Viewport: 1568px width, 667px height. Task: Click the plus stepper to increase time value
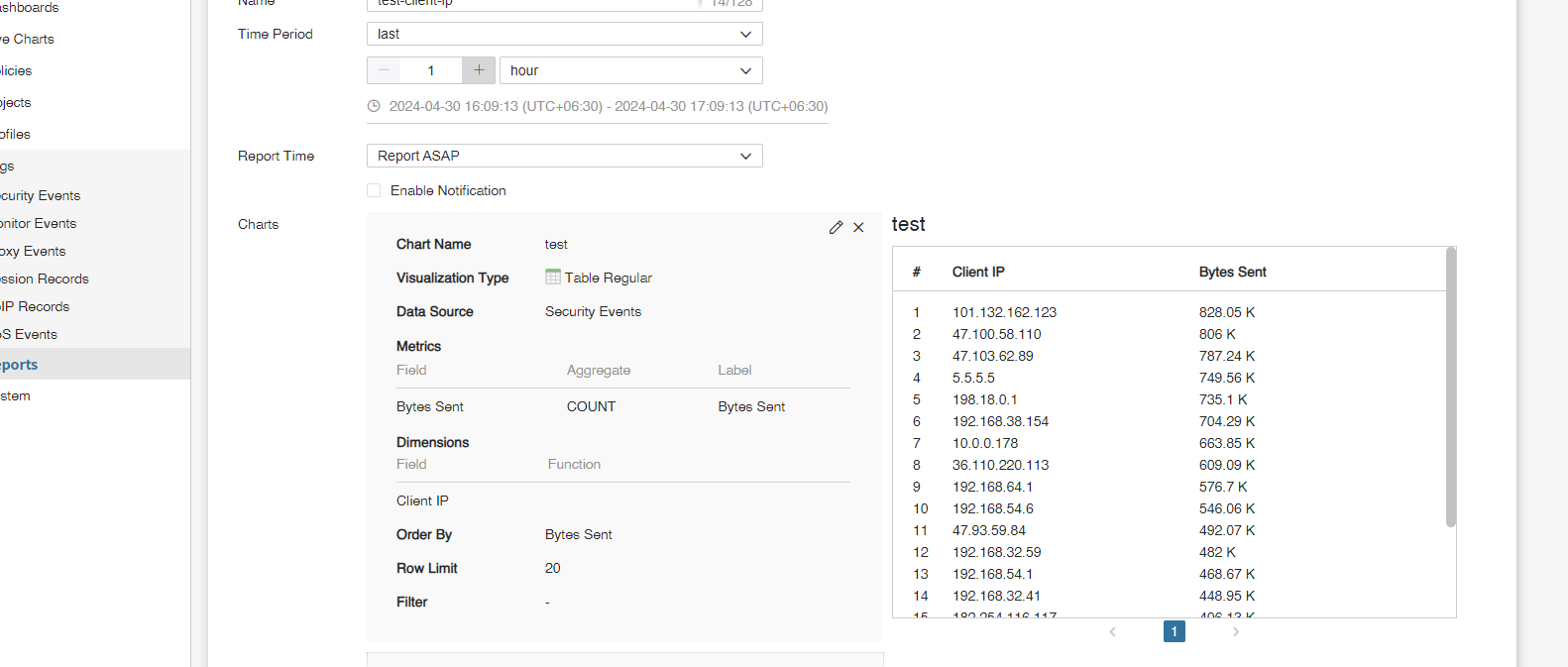(479, 70)
